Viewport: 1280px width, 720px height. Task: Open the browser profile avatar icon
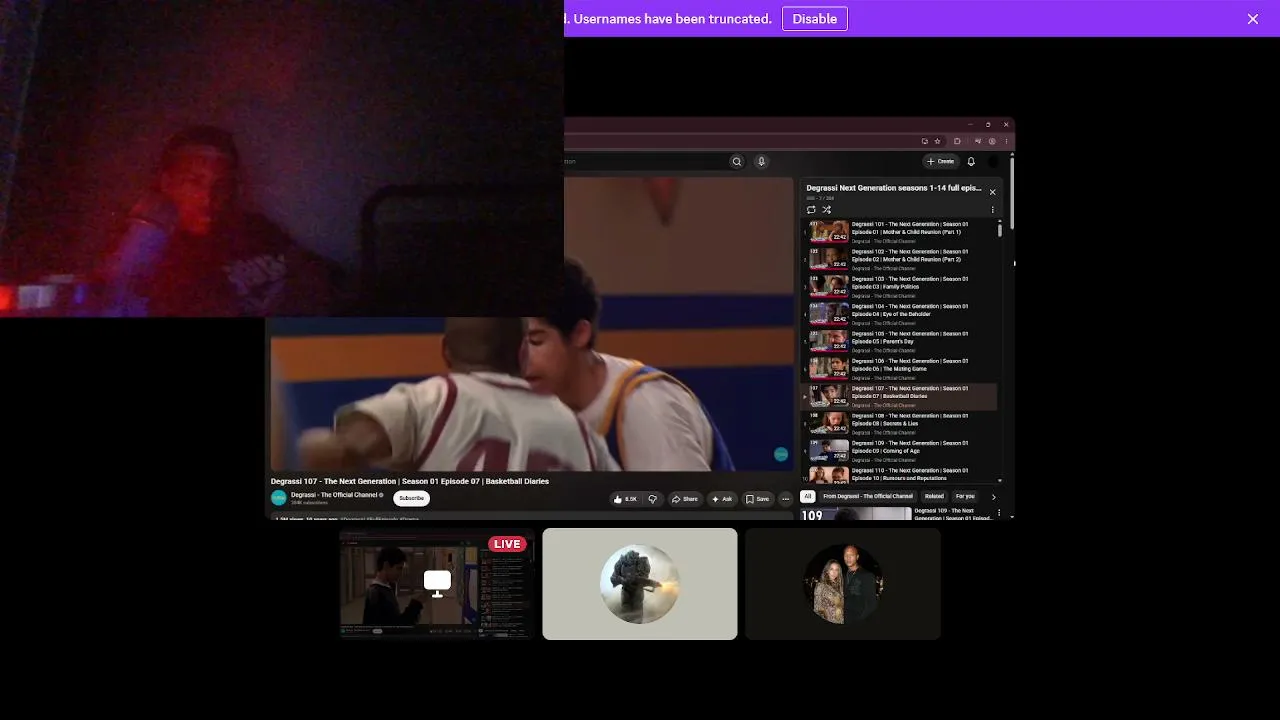[x=992, y=141]
